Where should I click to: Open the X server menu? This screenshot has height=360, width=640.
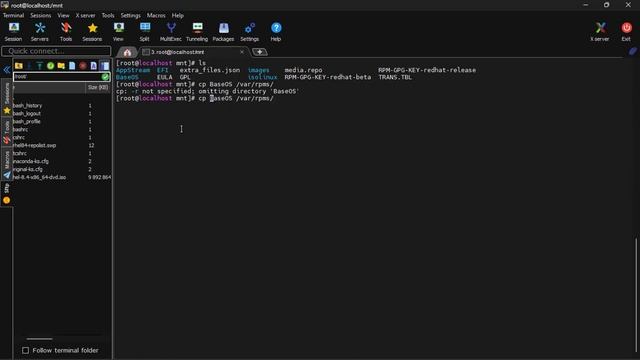[x=85, y=16]
